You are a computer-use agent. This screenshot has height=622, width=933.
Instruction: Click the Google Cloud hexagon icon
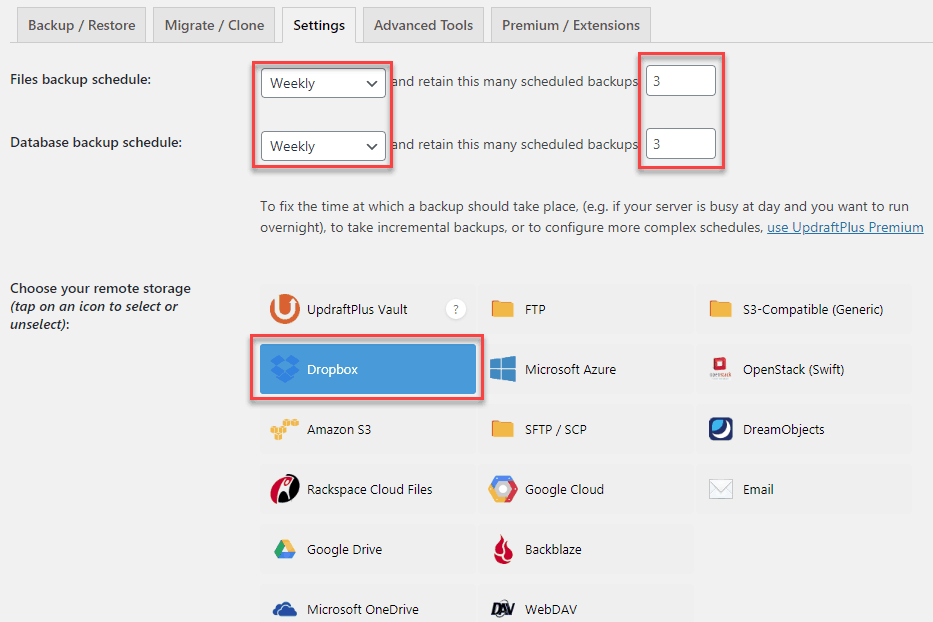pyautogui.click(x=503, y=489)
